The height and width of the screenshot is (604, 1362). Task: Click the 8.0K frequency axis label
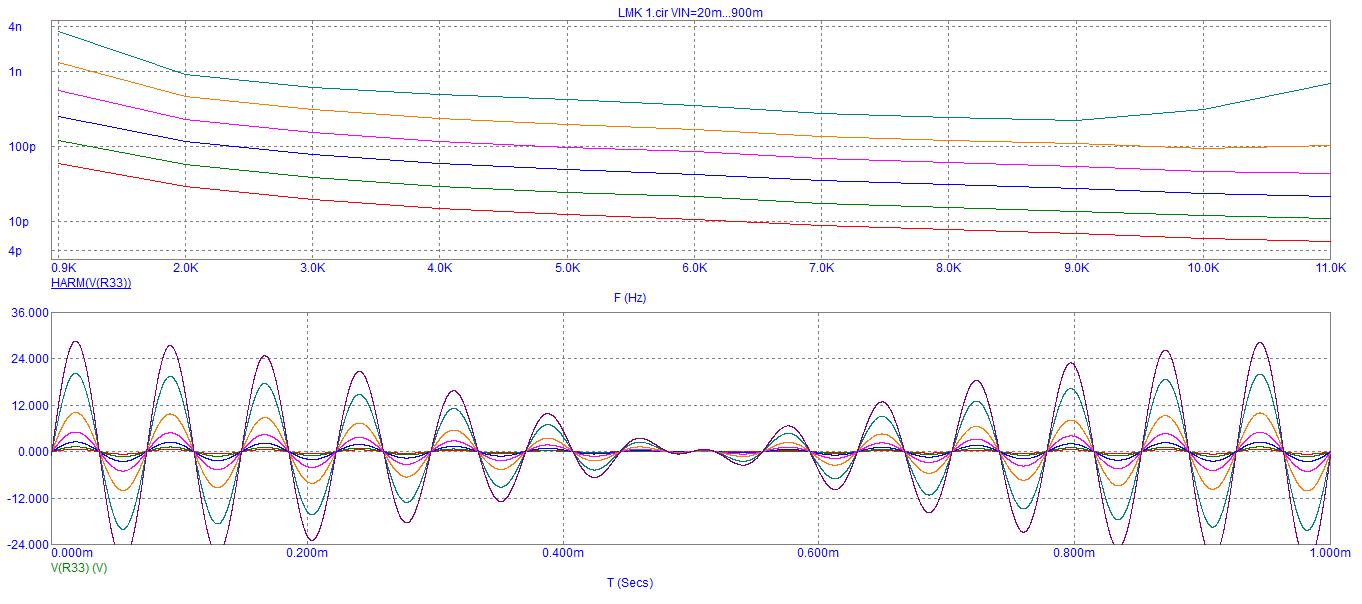click(949, 269)
